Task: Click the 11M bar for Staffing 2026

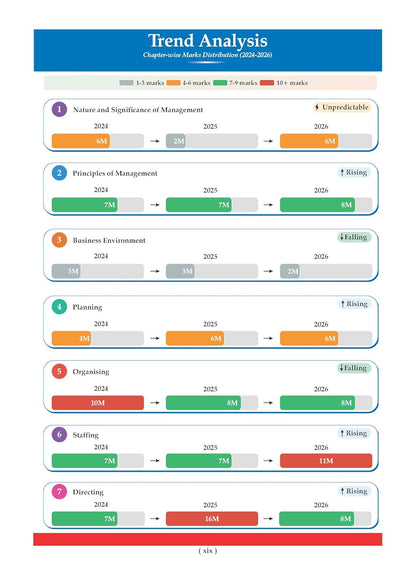Action: point(326,461)
